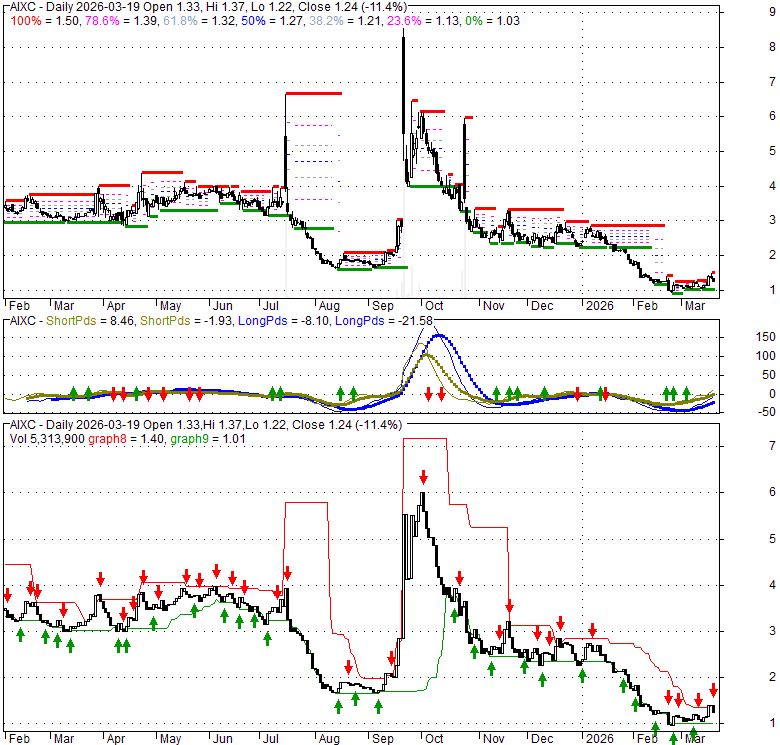Click the leftmost green up arrow in oscillator panel
The height and width of the screenshot is (745, 780).
point(74,393)
